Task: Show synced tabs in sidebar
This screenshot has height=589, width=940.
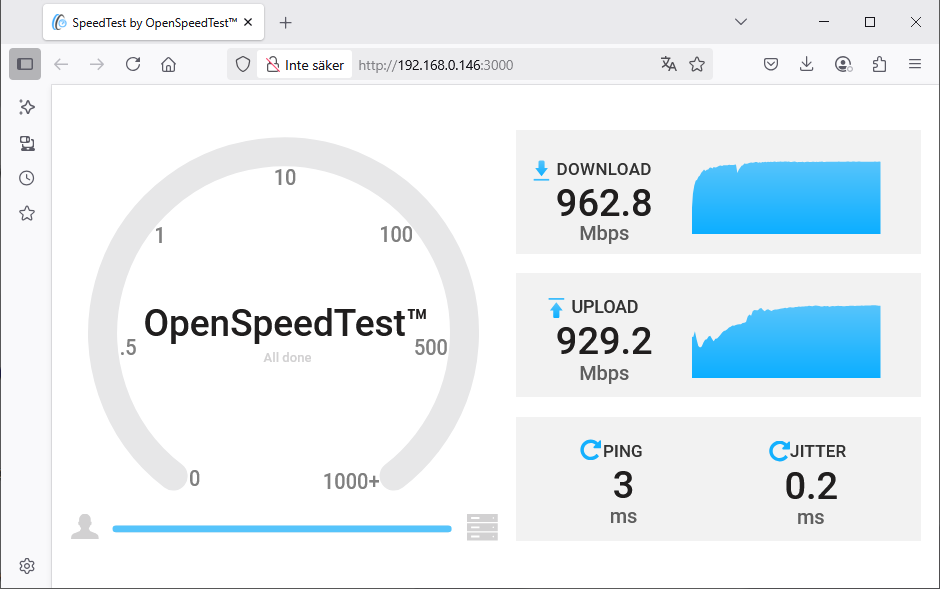Action: (26, 143)
